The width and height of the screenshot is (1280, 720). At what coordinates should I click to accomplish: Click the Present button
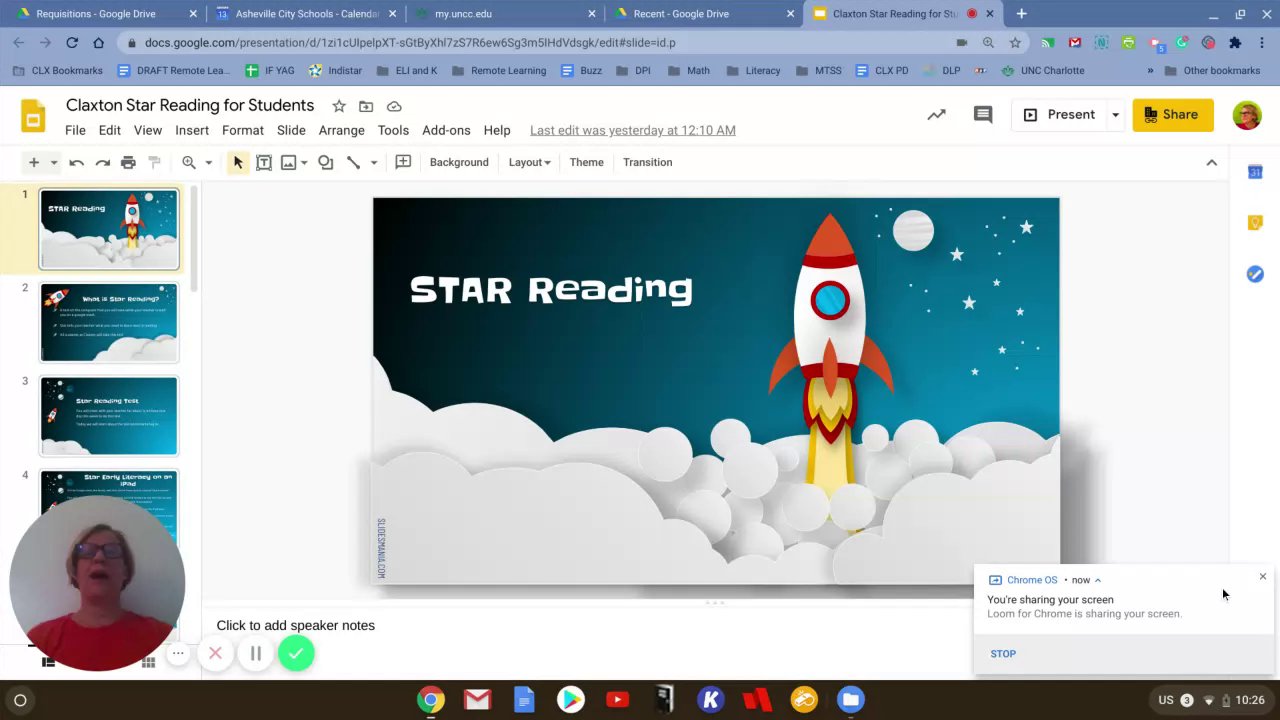(x=1059, y=115)
